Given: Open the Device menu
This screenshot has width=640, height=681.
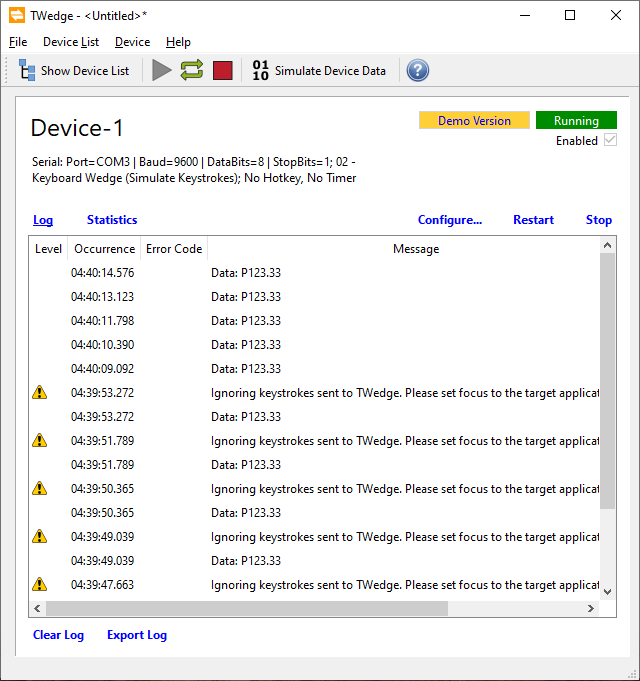Looking at the screenshot, I should click(x=132, y=42).
